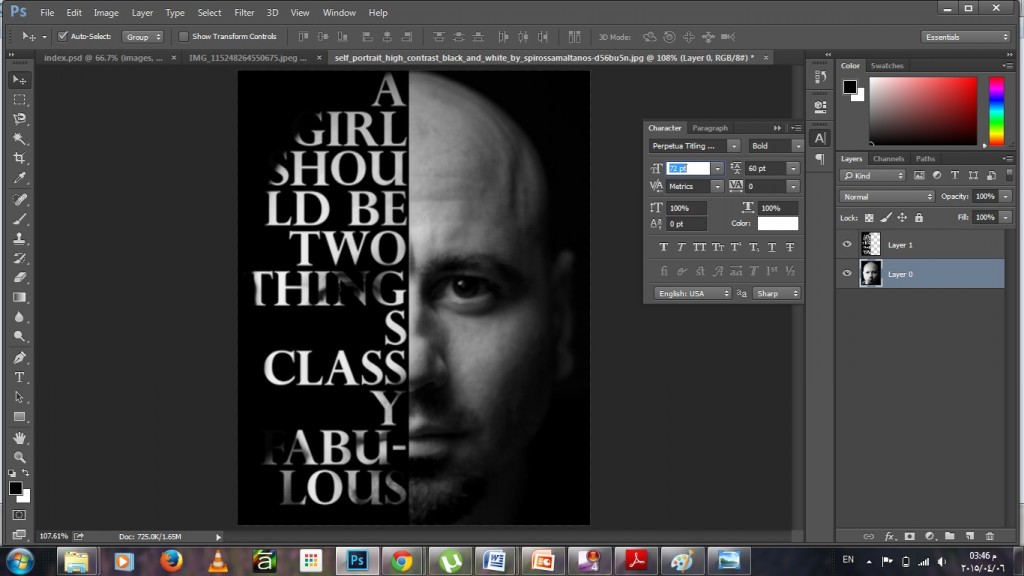Open the Filter menu
Image resolution: width=1024 pixels, height=576 pixels.
(244, 12)
